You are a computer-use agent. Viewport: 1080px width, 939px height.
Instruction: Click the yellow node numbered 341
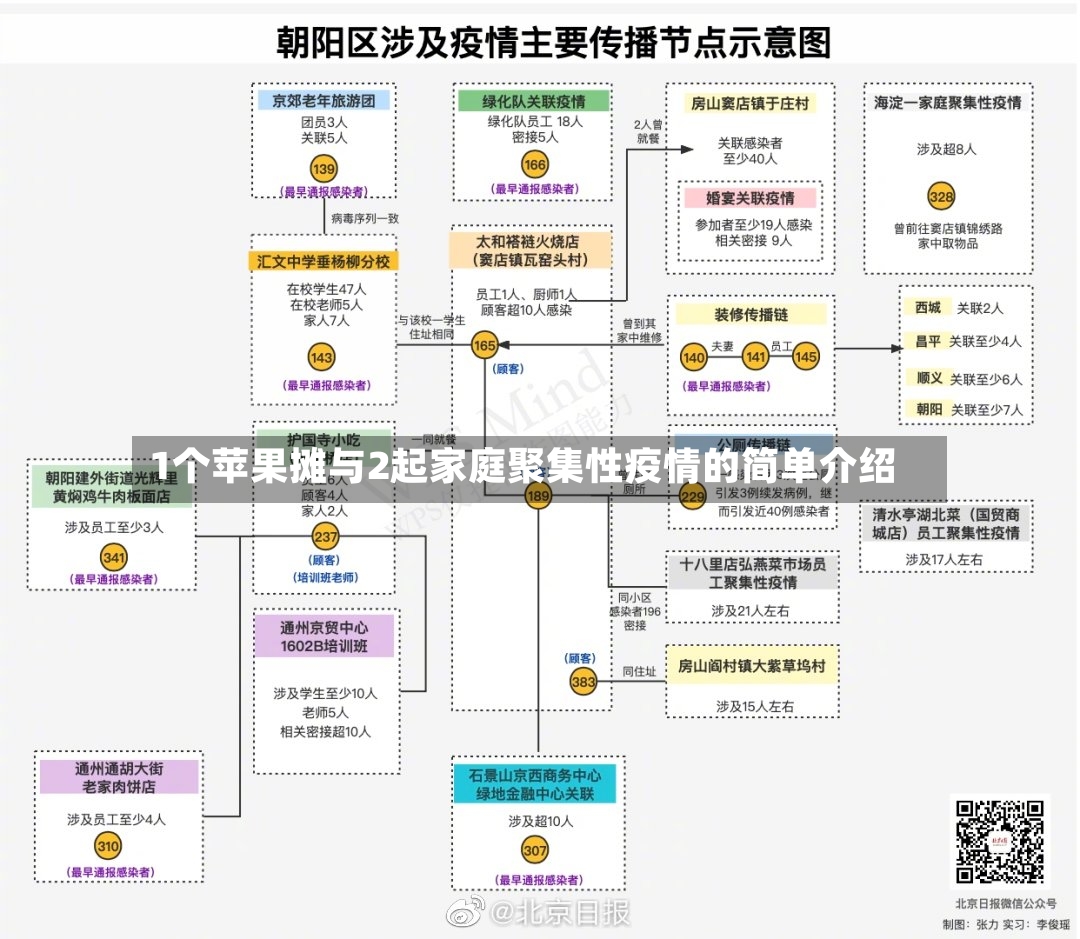click(x=114, y=557)
